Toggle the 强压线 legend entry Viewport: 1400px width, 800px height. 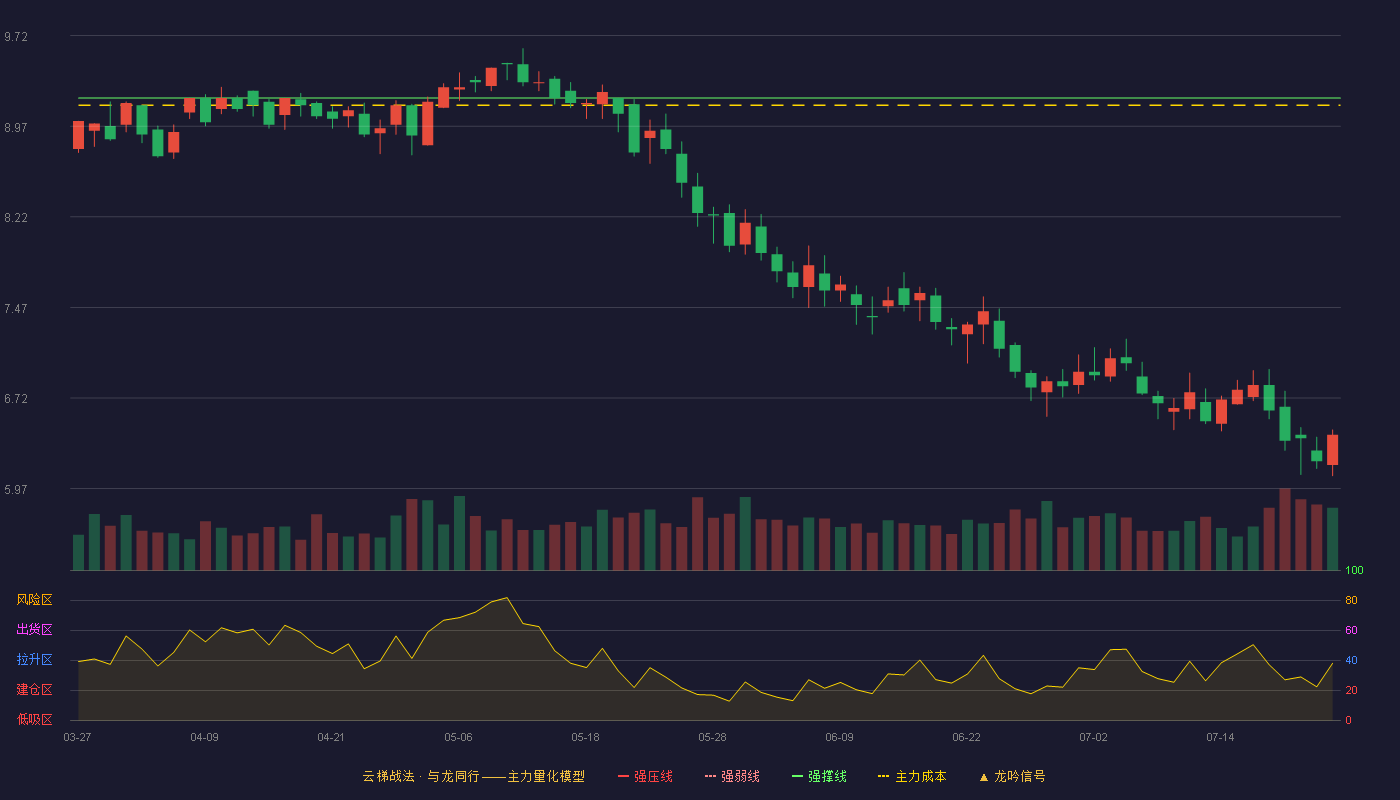tap(645, 776)
